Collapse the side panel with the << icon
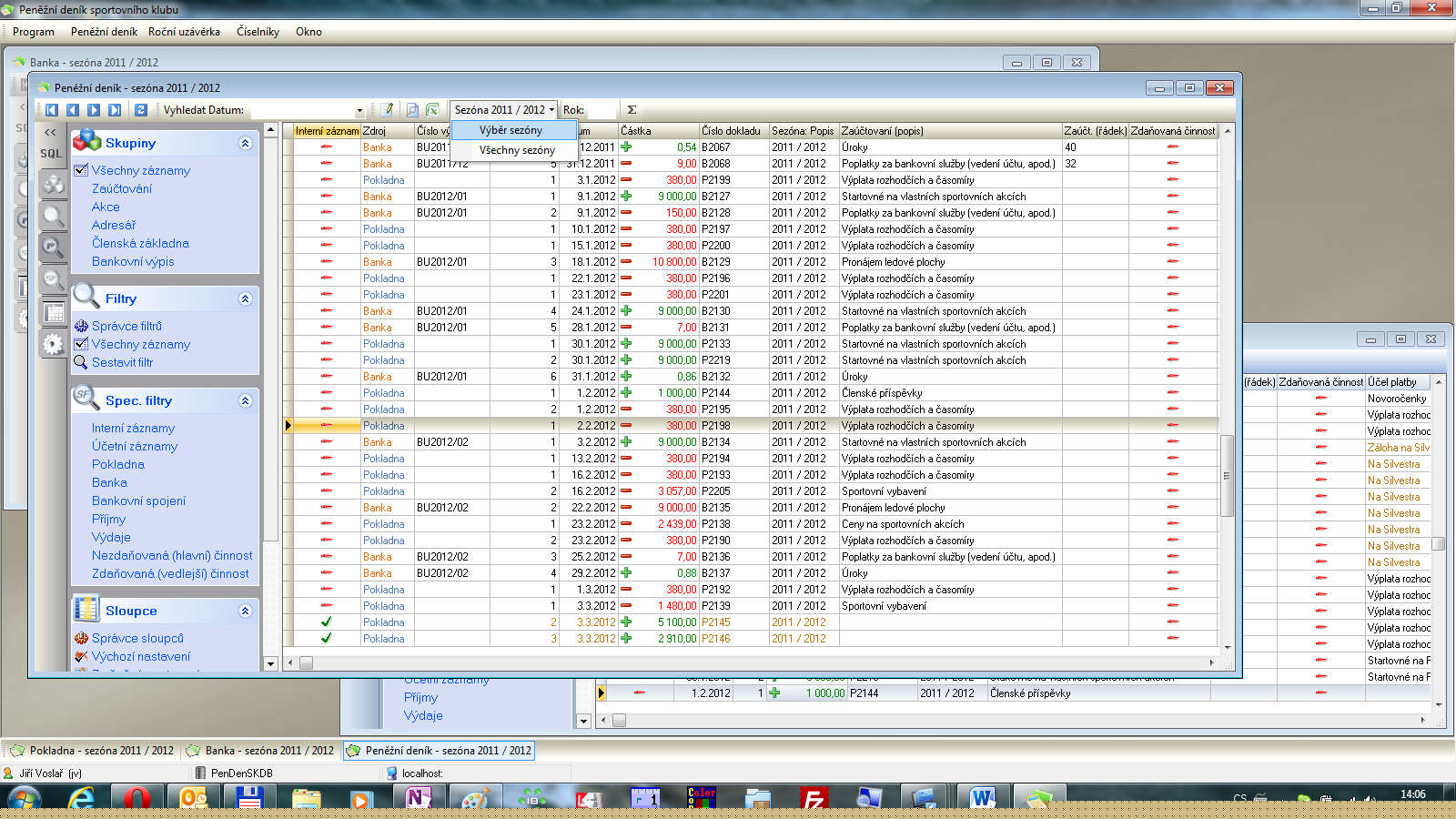The height and width of the screenshot is (819, 1456). [x=51, y=132]
